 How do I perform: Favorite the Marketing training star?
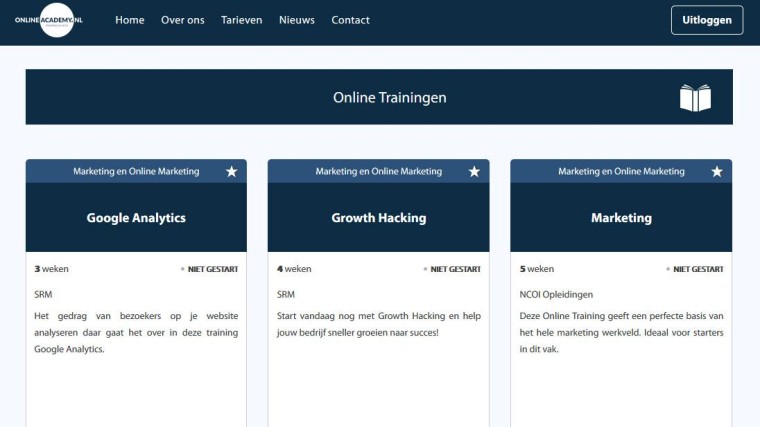717,172
